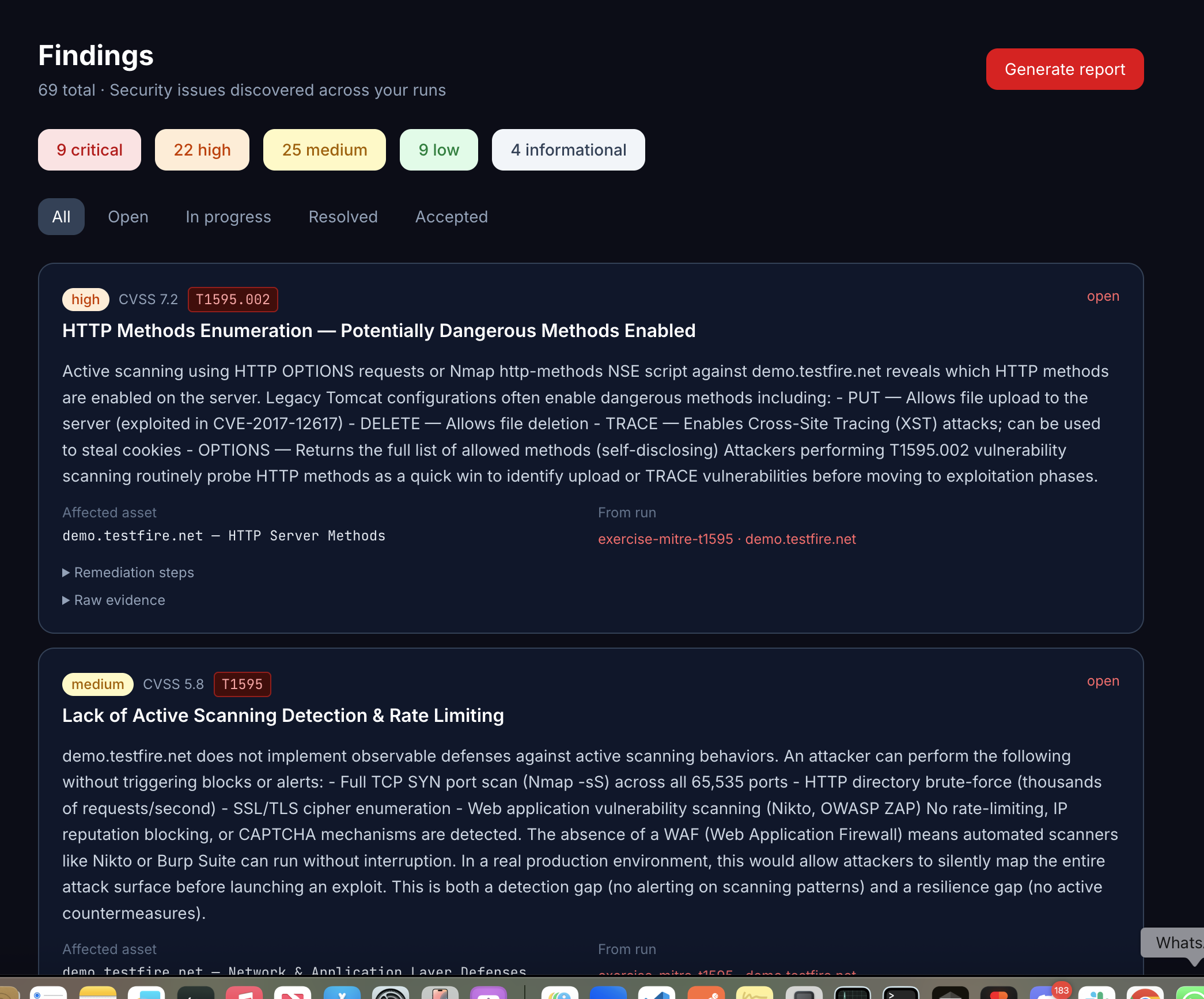The width and height of the screenshot is (1204, 999).
Task: Open the Dock app with 183 badge
Action: pos(1047,992)
